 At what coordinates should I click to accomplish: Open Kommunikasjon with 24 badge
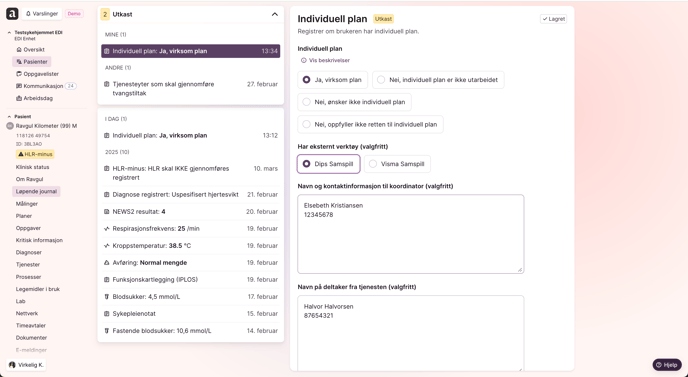(46, 86)
